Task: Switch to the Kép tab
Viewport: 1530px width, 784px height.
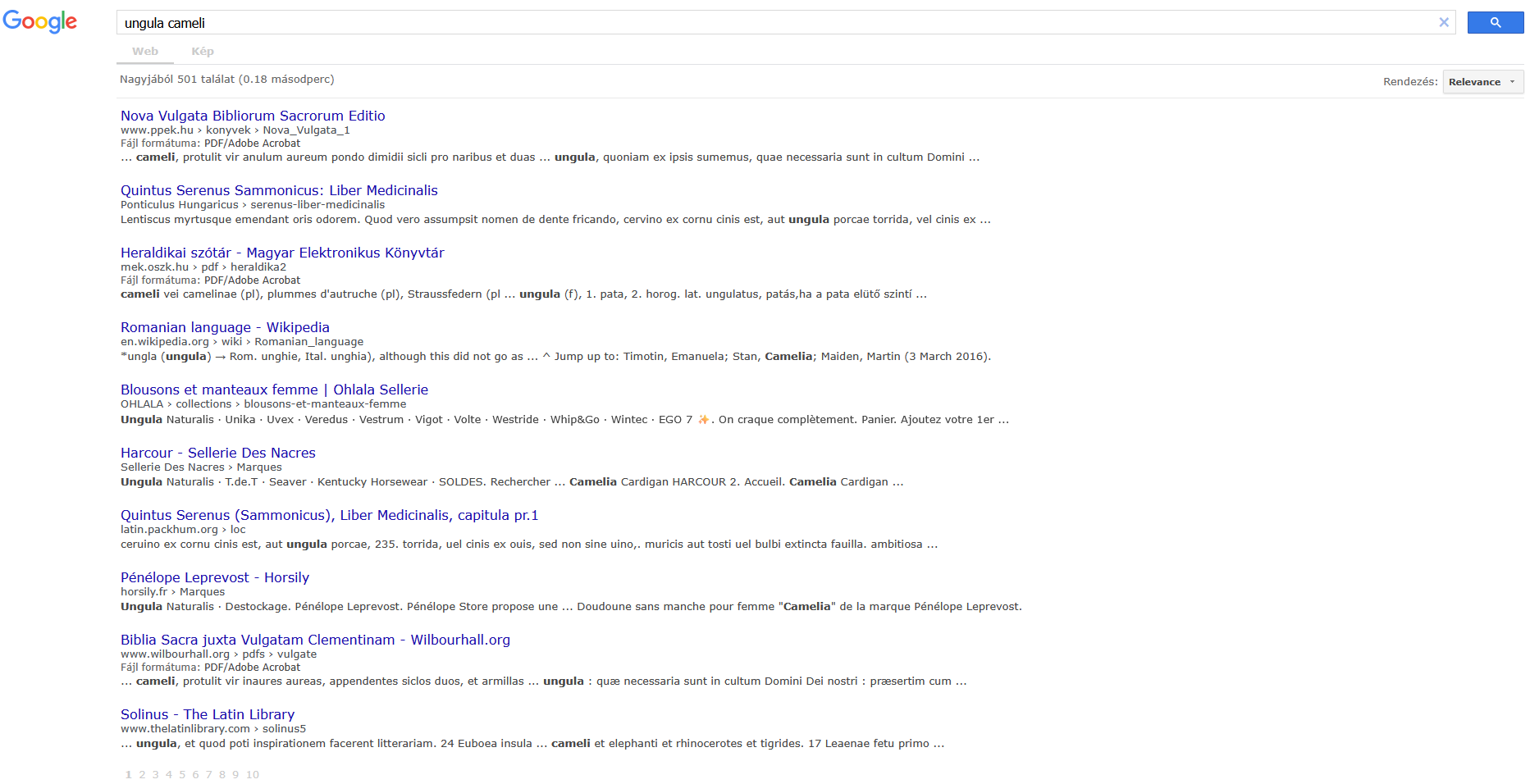Action: pos(203,51)
